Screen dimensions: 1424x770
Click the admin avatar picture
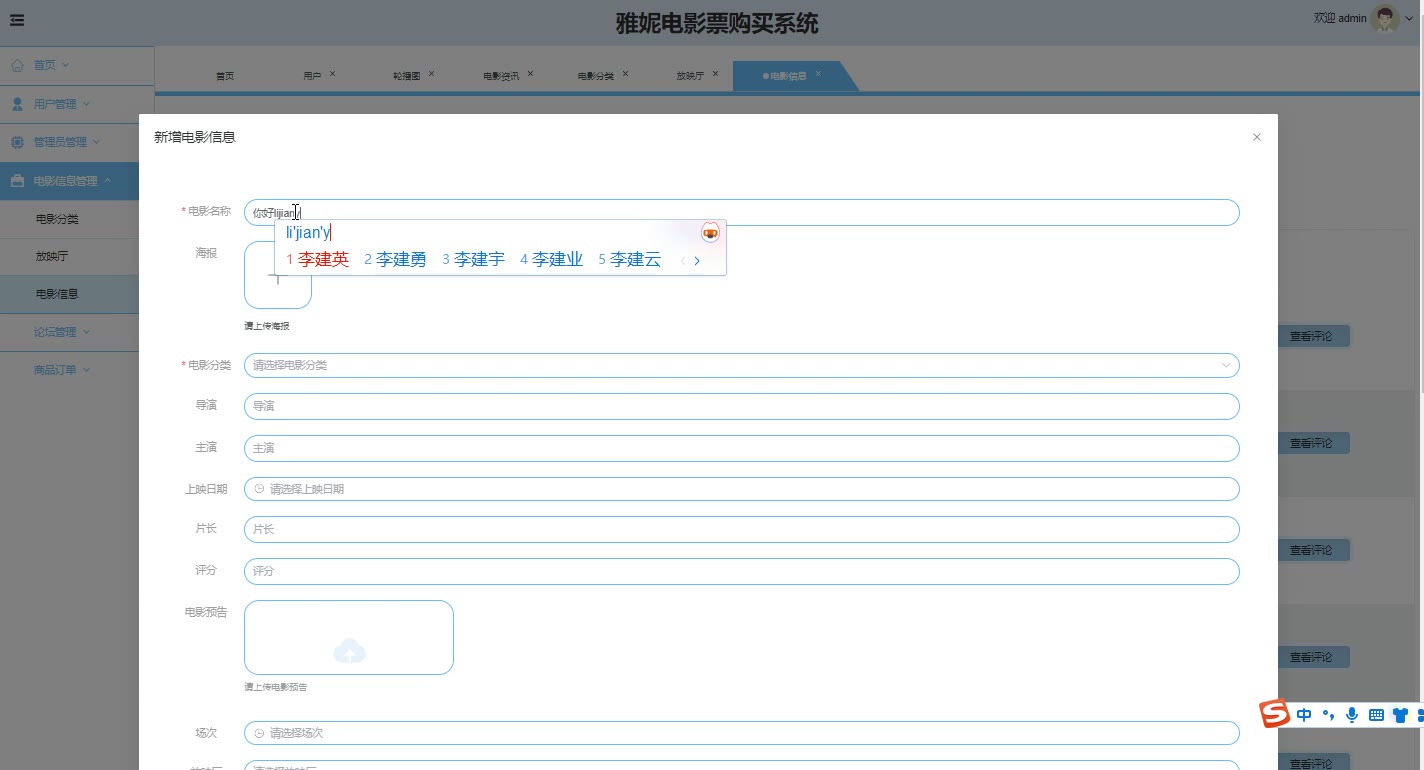click(1385, 19)
